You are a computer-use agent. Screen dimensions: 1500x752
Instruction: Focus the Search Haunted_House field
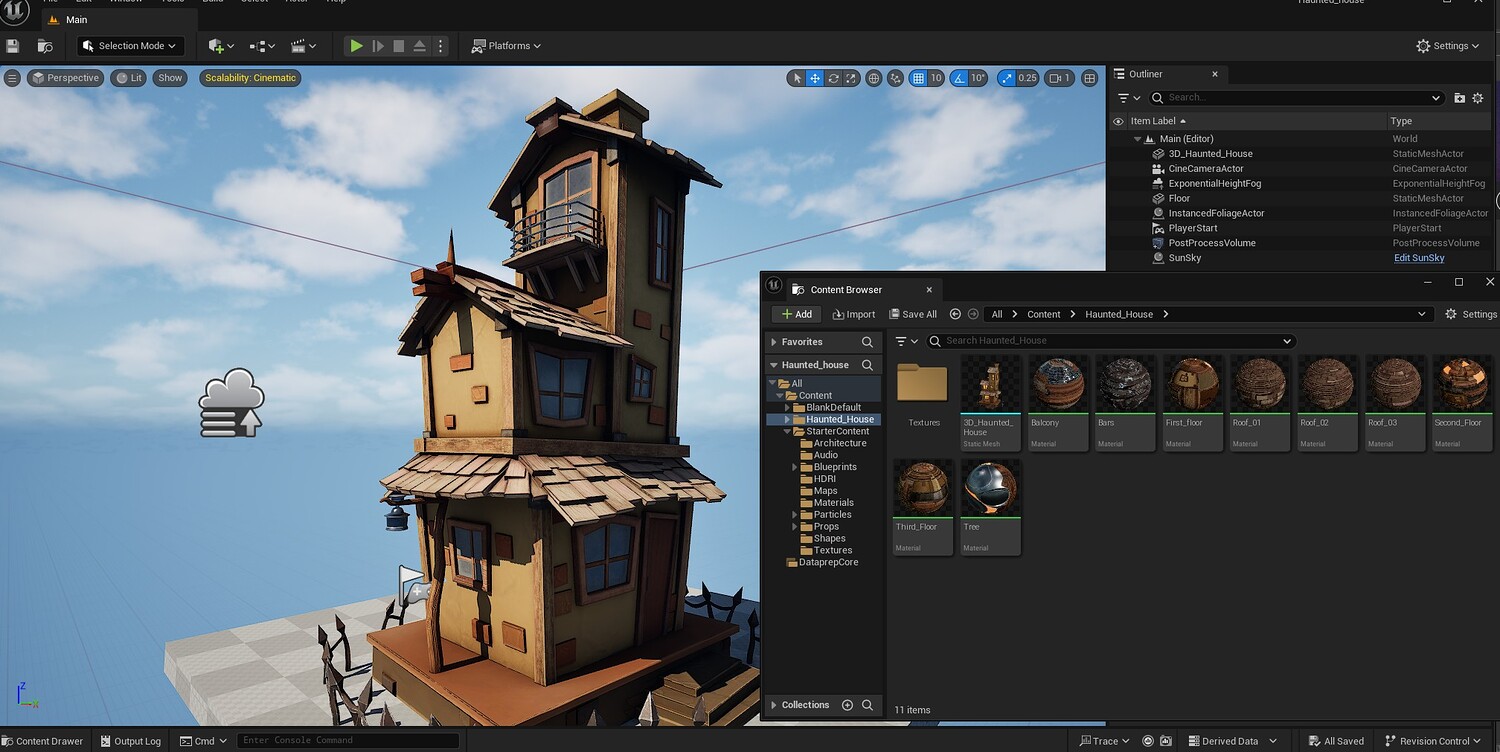(1111, 341)
